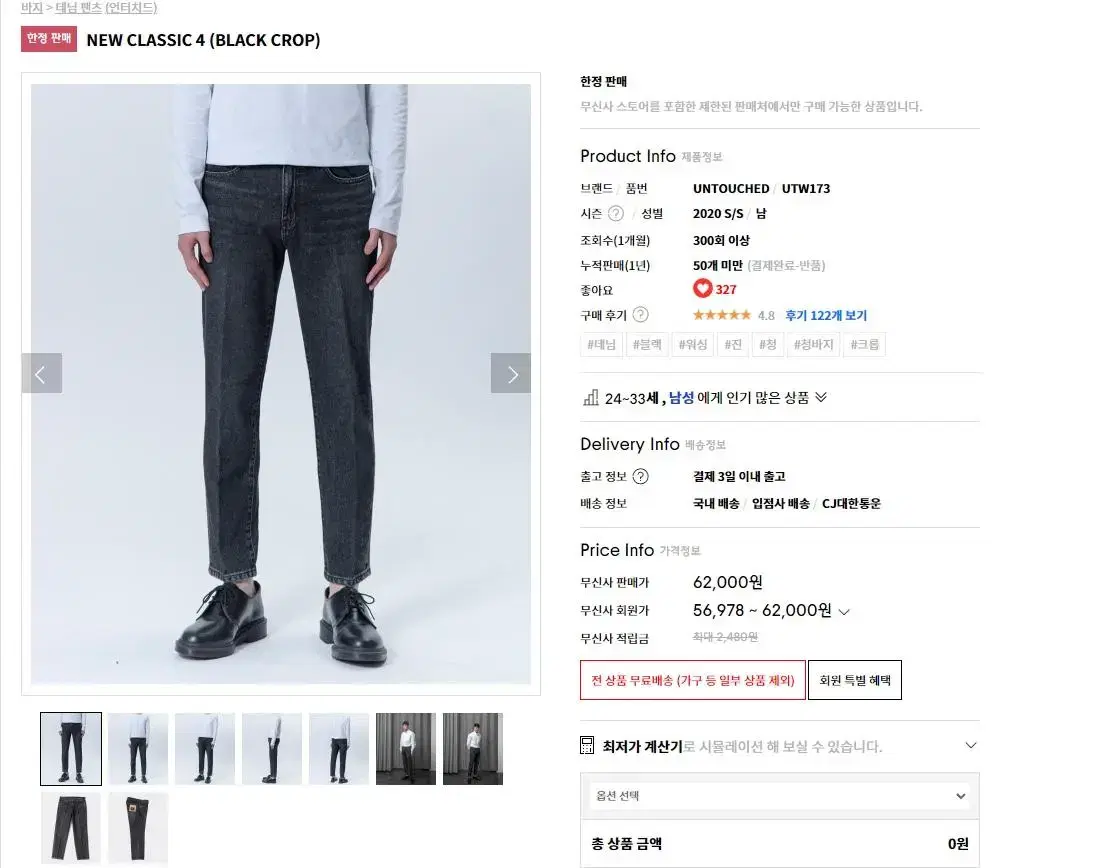Click the bar chart popularity icon
1107x868 pixels.
click(591, 398)
